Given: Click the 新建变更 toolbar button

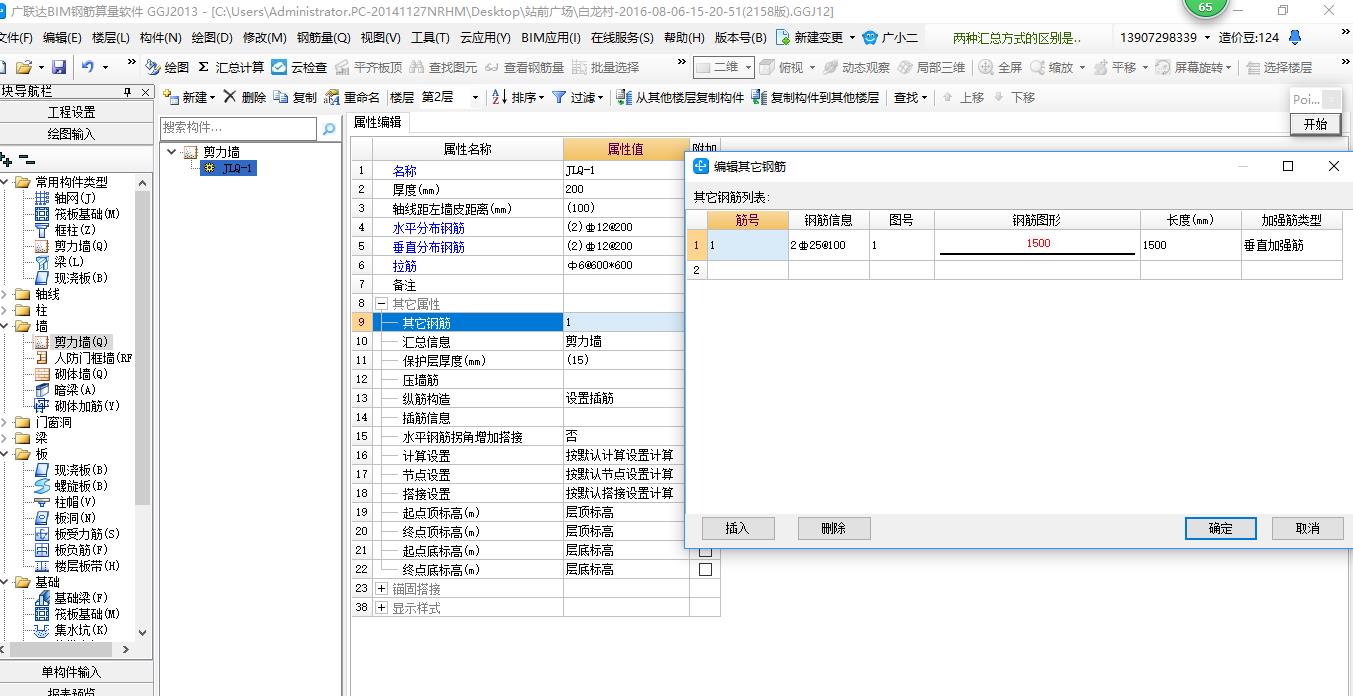Looking at the screenshot, I should (814, 38).
